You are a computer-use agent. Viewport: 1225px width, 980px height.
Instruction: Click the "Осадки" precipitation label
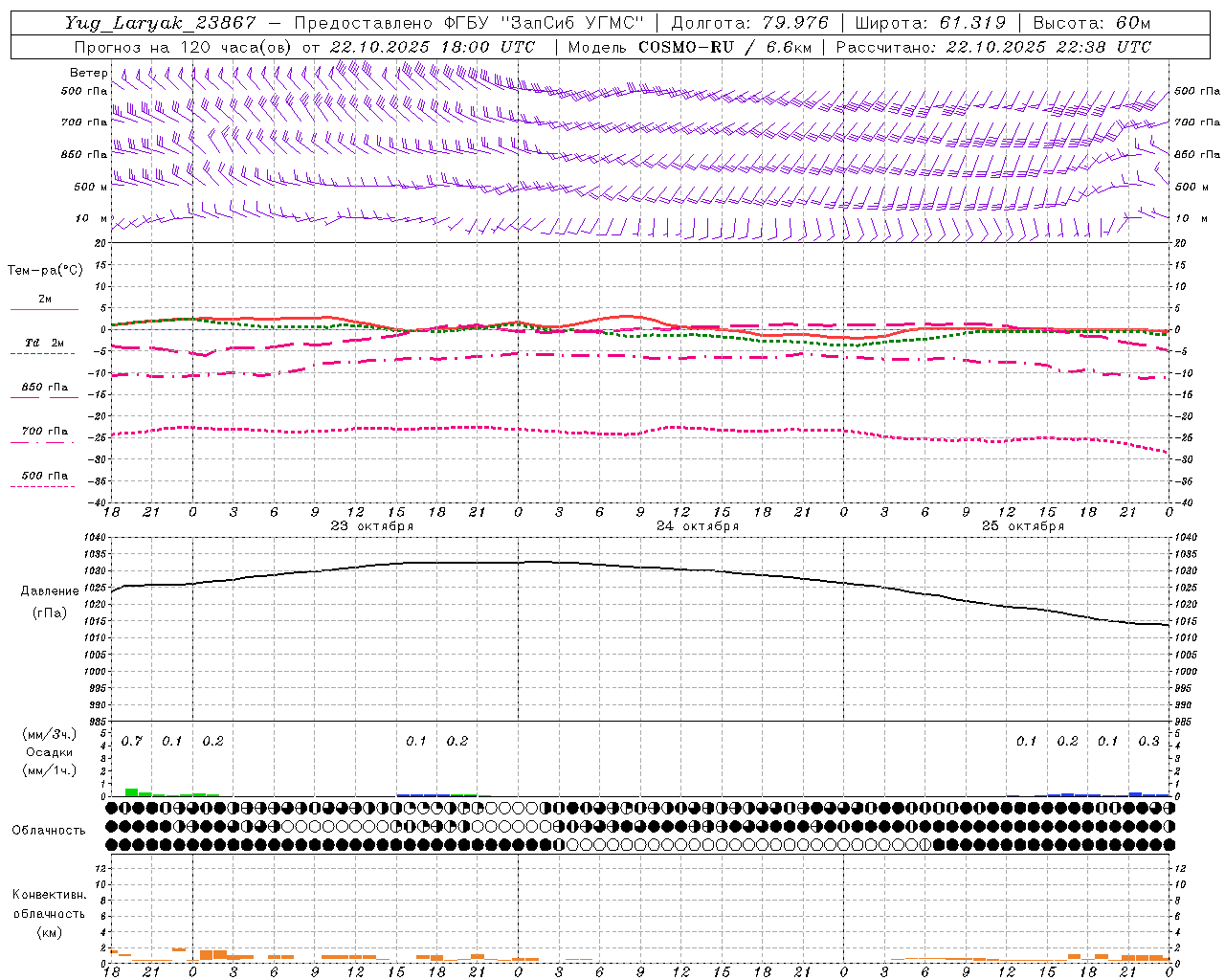50,752
